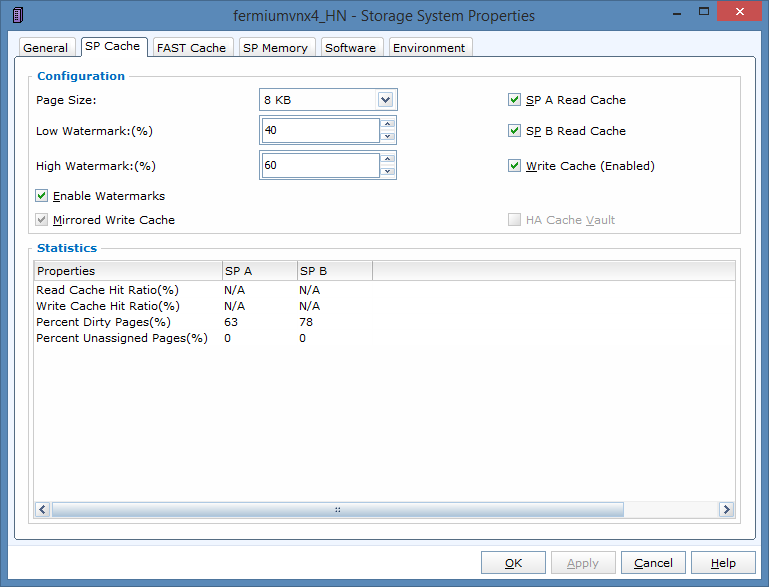
Task: Toggle the SP A Read Cache checkbox
Action: pos(515,100)
